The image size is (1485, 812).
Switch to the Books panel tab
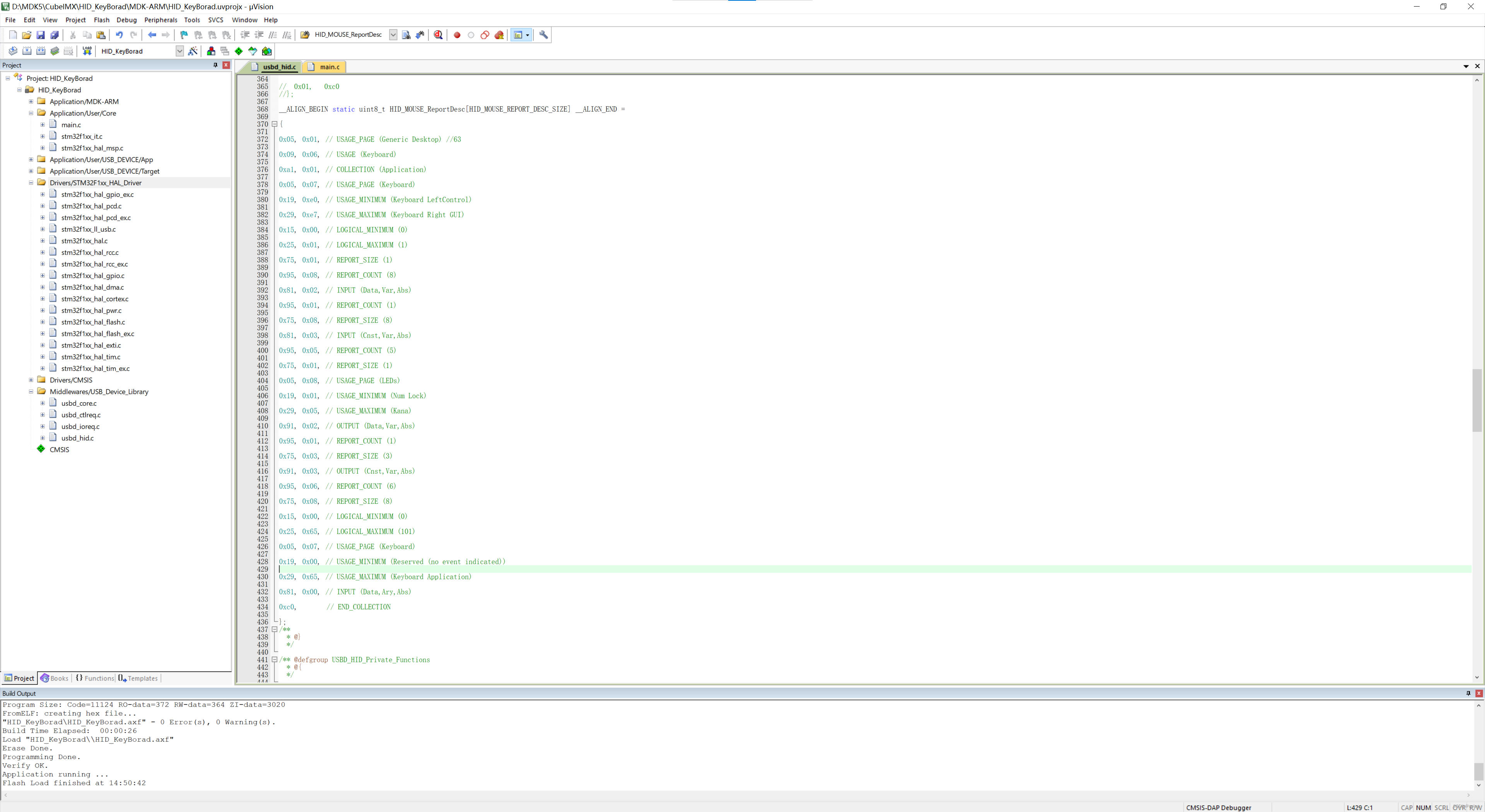[x=54, y=678]
